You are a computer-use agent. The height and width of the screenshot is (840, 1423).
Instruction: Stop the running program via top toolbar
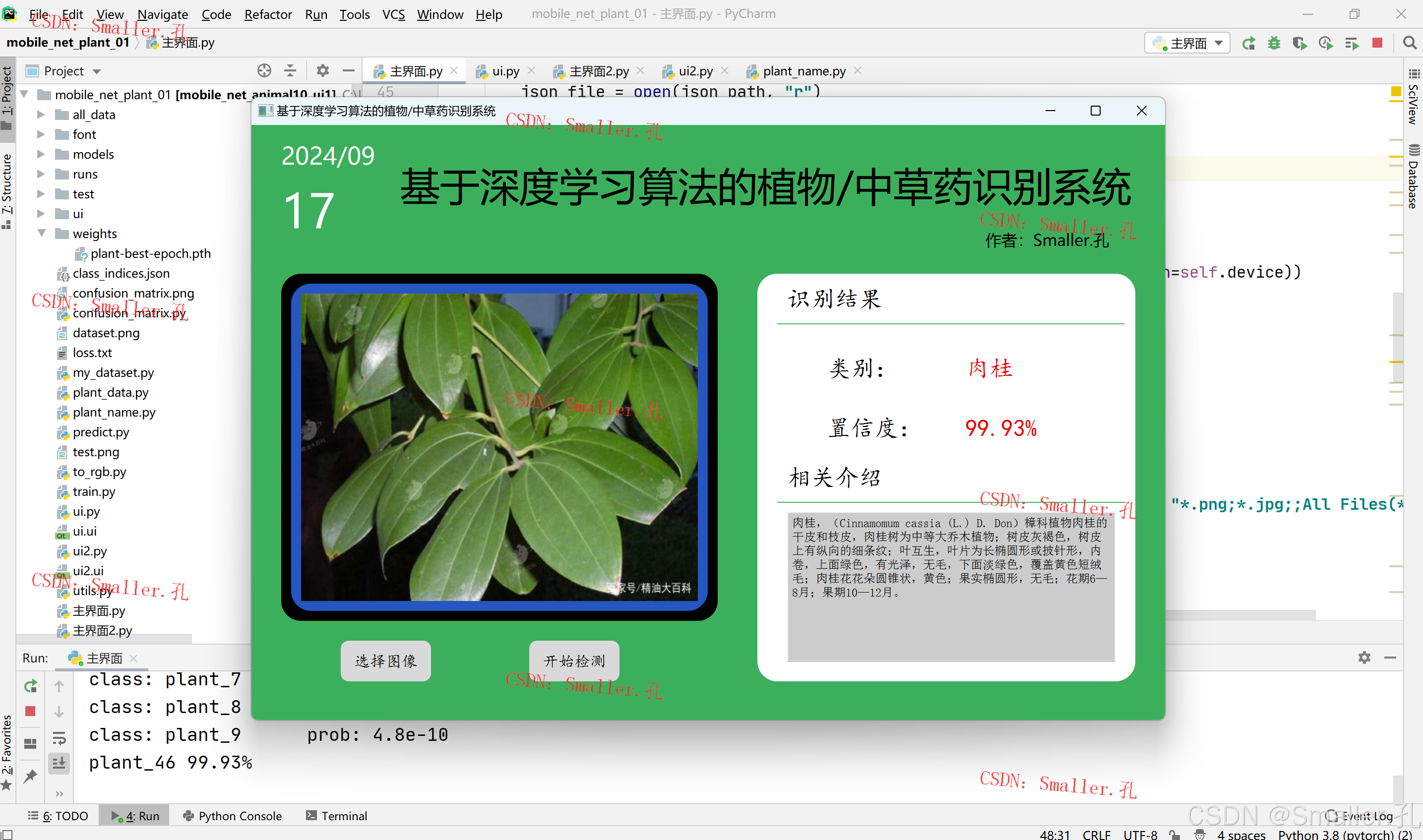[1377, 43]
